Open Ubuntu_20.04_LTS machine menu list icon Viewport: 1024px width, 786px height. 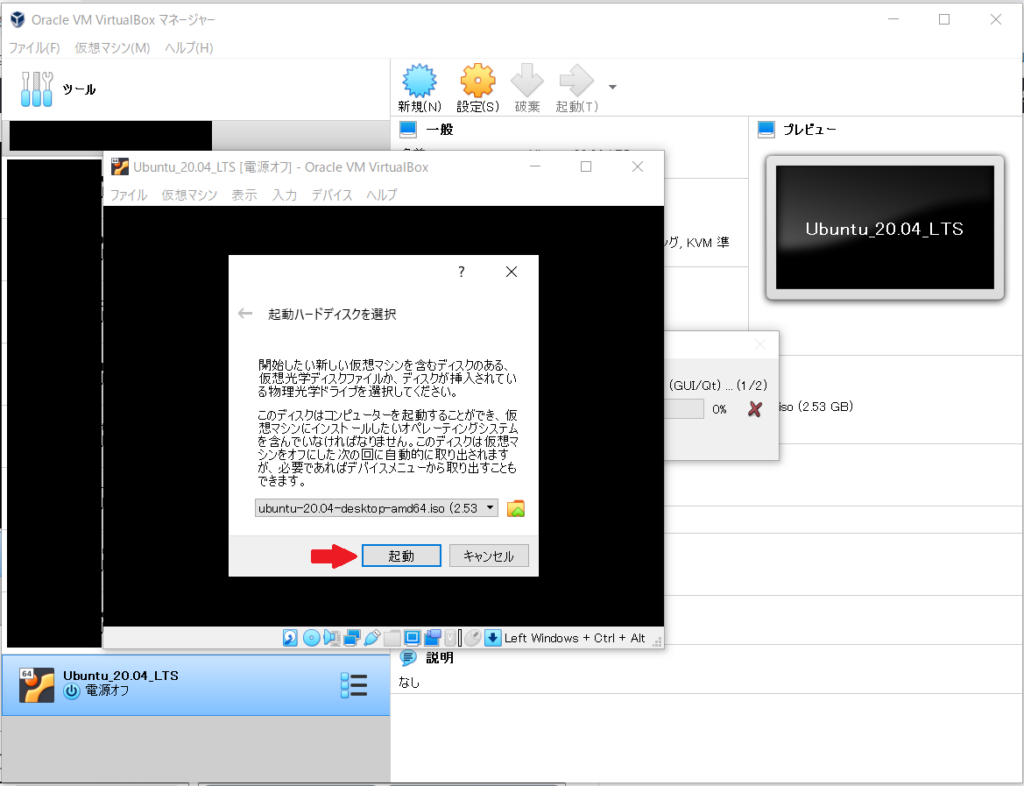[354, 685]
